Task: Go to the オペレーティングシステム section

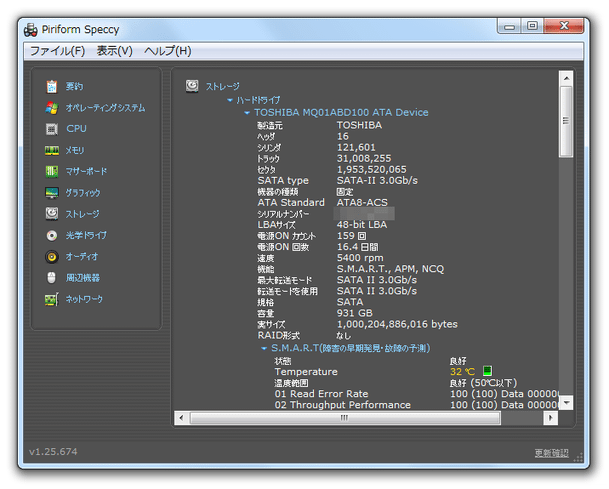Action: (x=105, y=108)
